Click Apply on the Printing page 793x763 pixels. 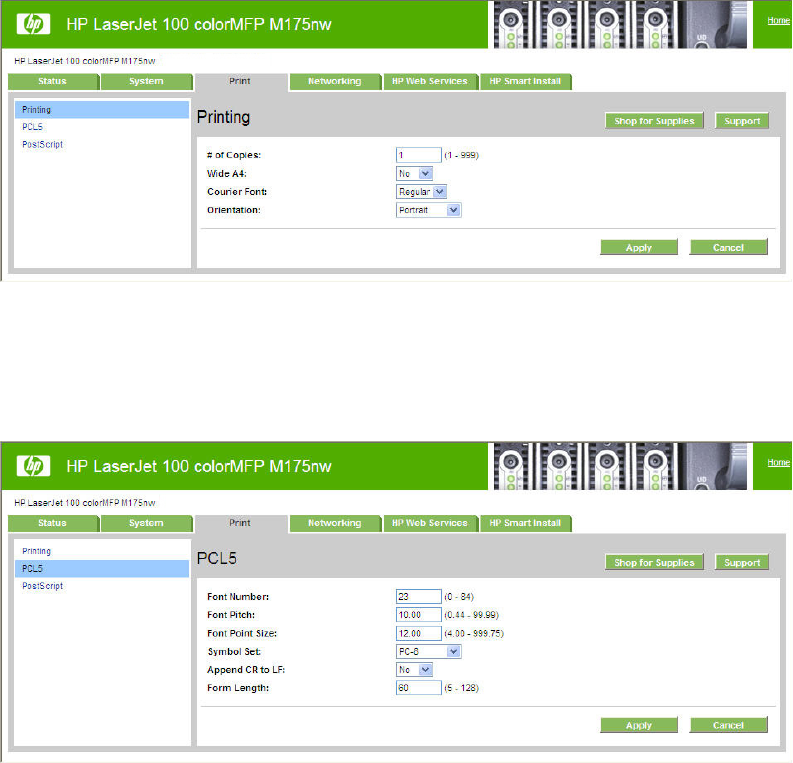click(x=639, y=248)
